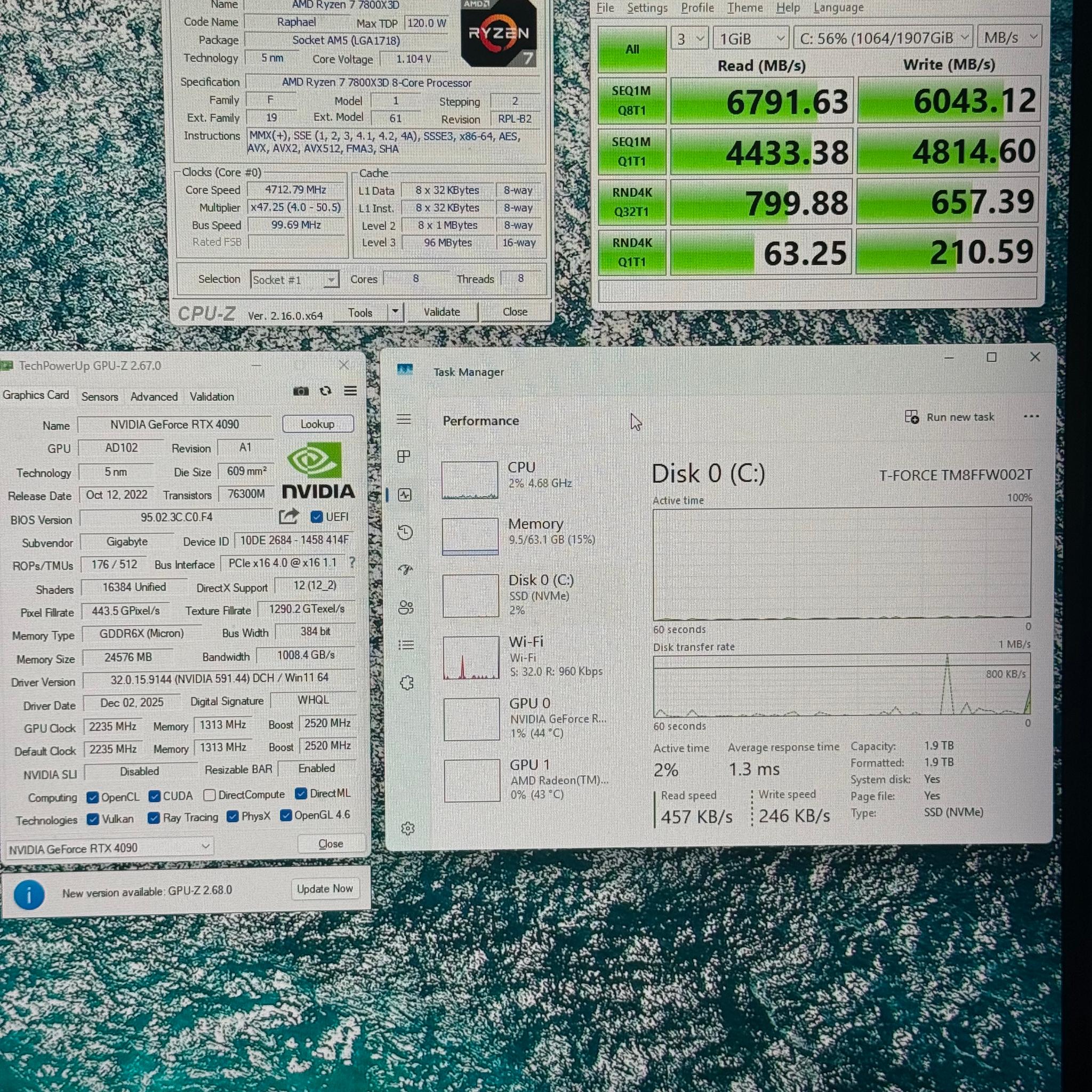Switch to the Validation tab in GPU-Z

tap(212, 396)
